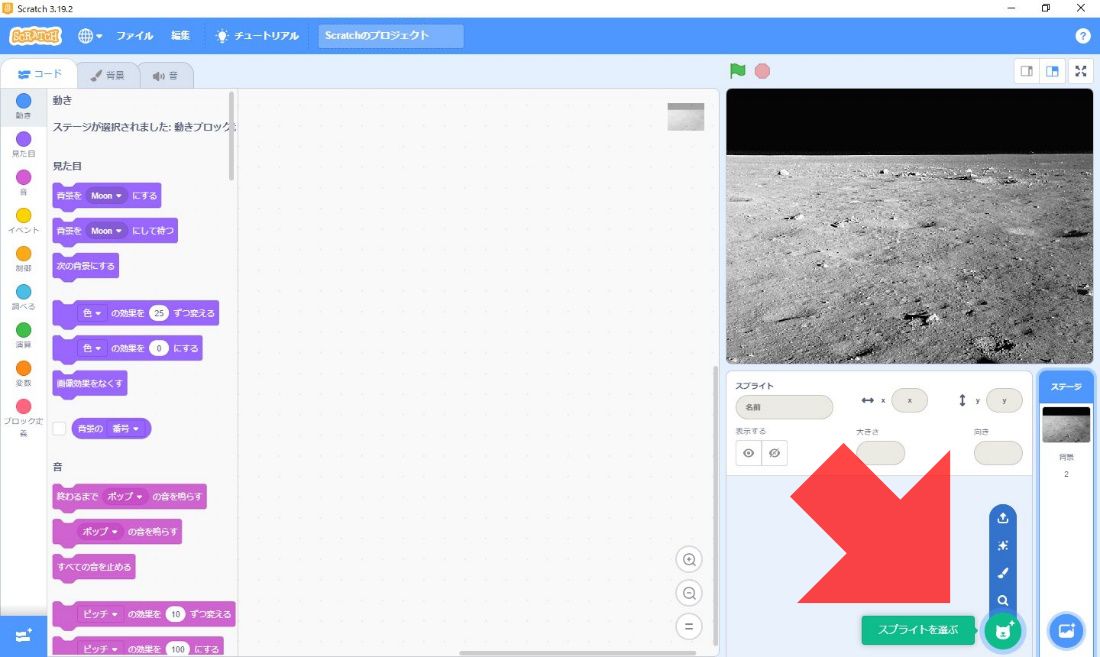
Task: Select the 調べる block category
Action: tap(23, 297)
